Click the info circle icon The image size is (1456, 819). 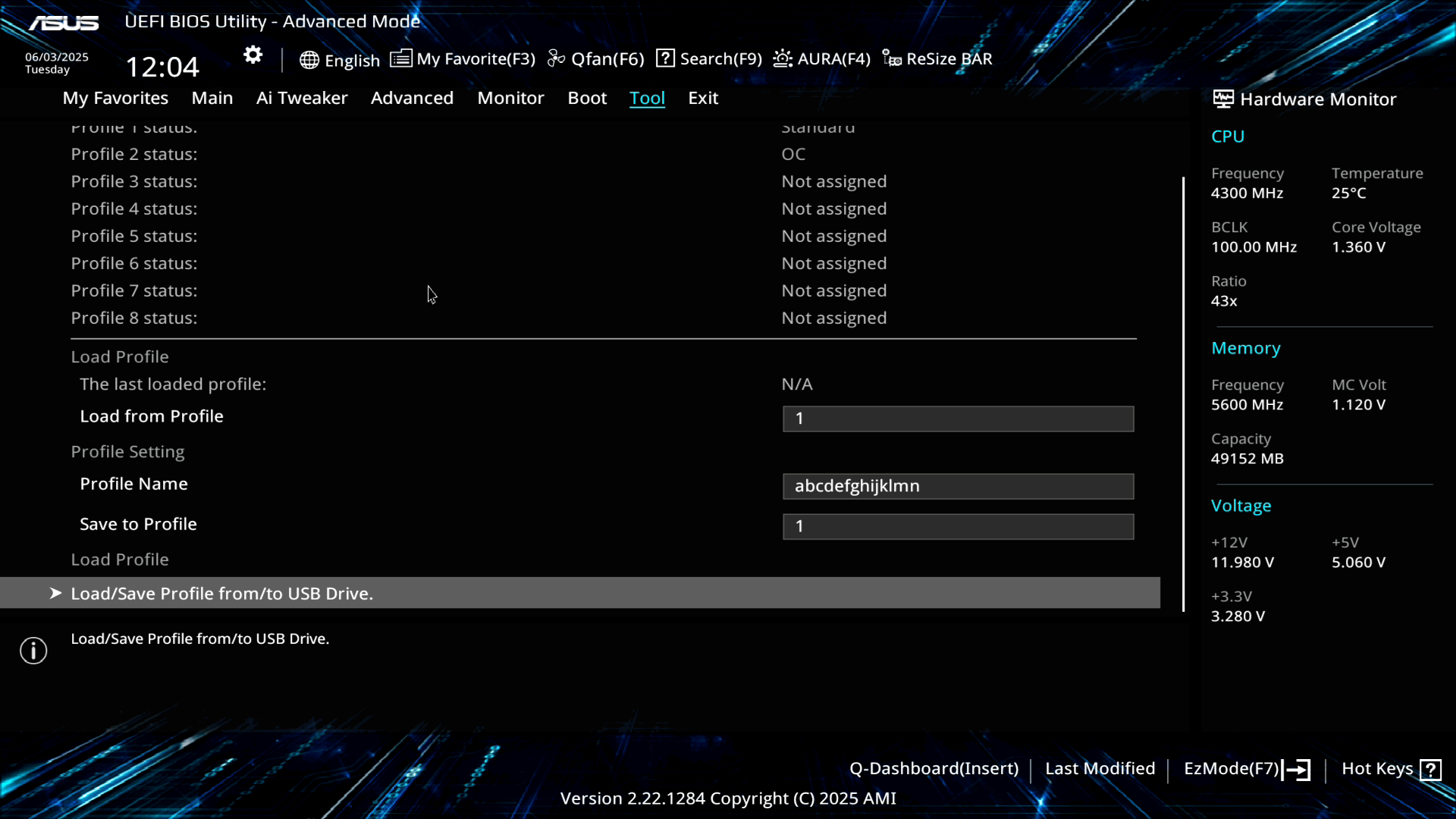33,651
